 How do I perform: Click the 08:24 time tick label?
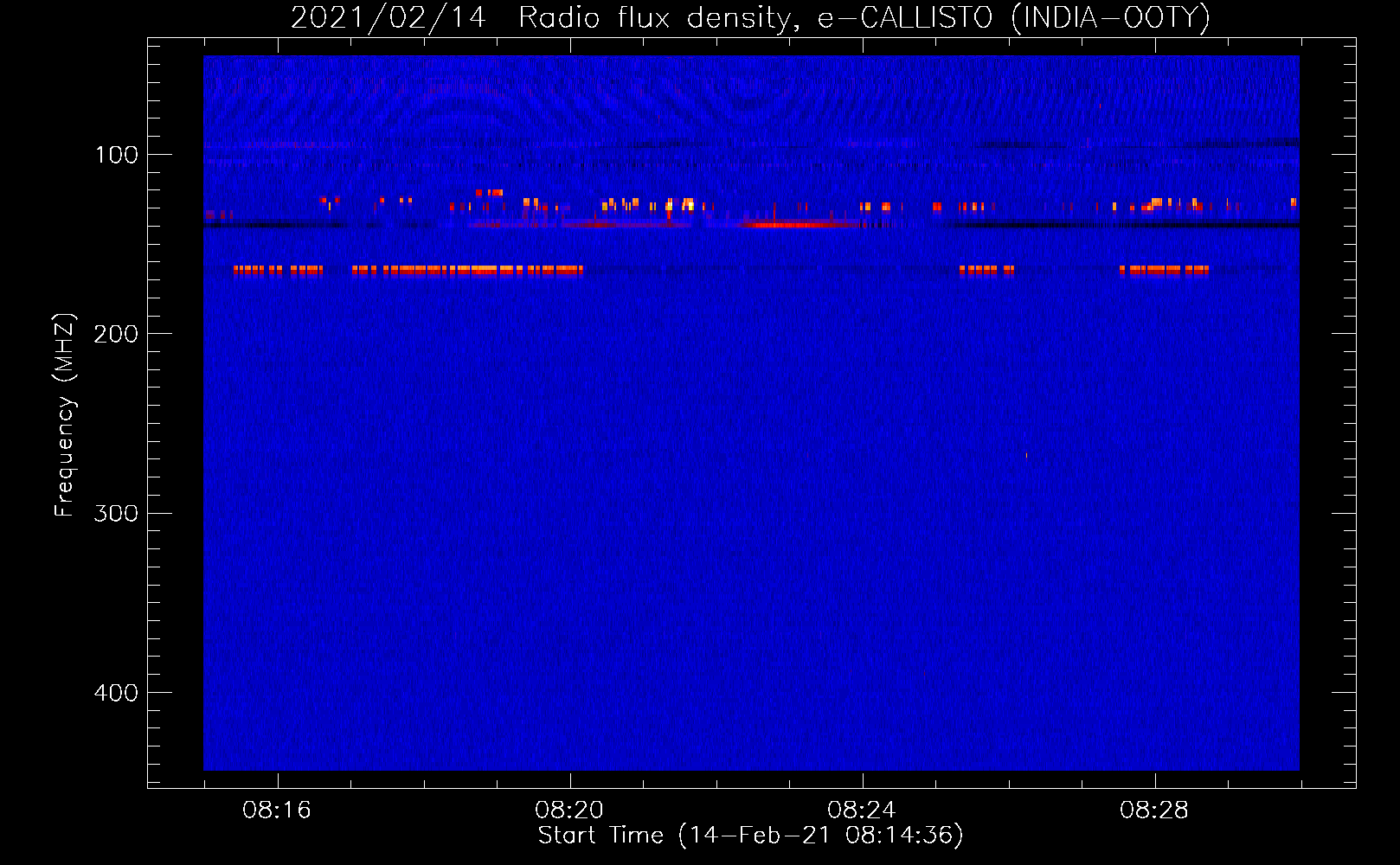pos(862,811)
